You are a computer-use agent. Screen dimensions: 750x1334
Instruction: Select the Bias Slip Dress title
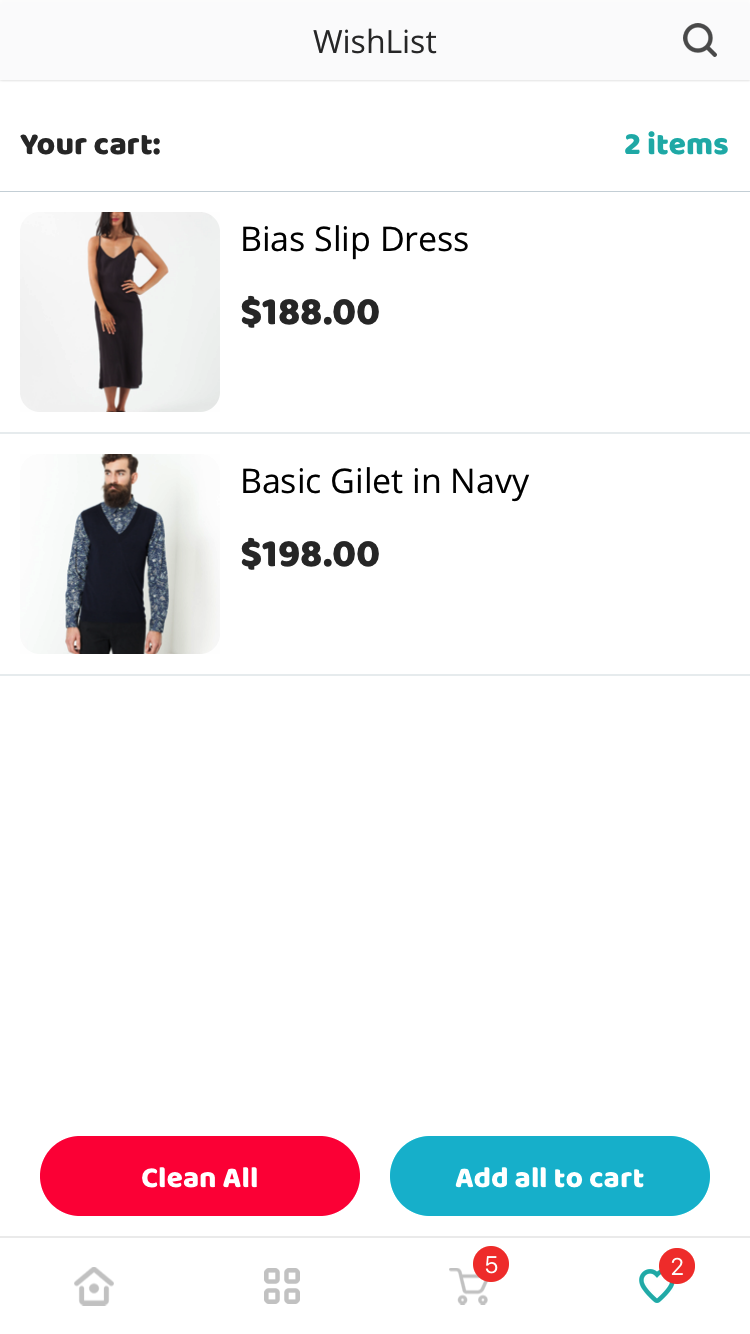point(354,240)
